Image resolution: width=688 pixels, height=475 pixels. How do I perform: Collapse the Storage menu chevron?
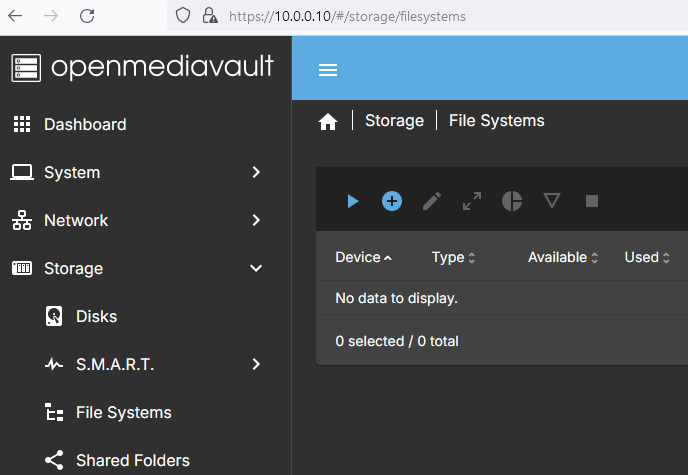(256, 268)
